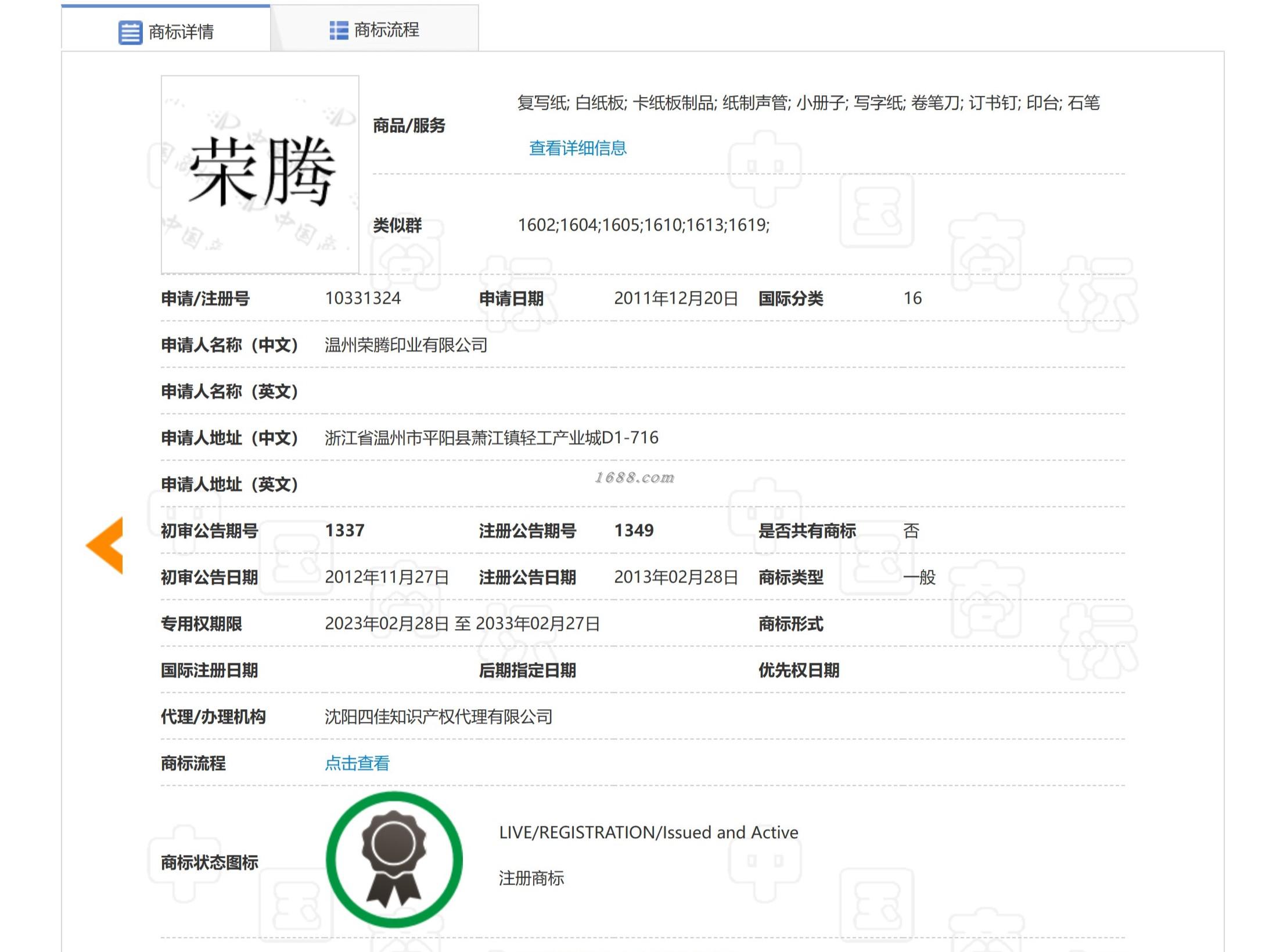Viewport: 1269px width, 952px height.
Task: Click the 点击查看 trademark process link
Action: click(x=357, y=763)
